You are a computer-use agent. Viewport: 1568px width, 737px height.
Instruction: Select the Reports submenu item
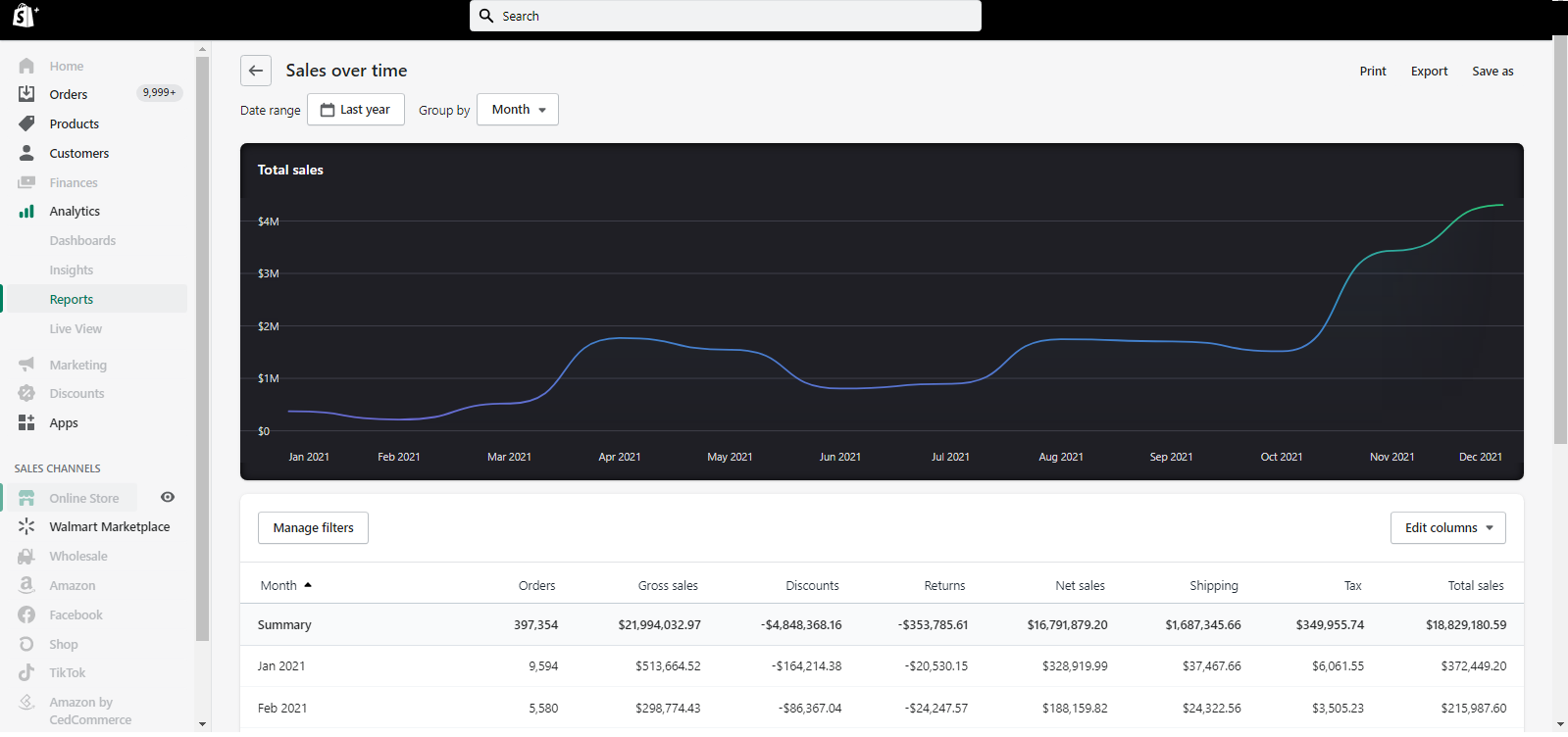72,299
